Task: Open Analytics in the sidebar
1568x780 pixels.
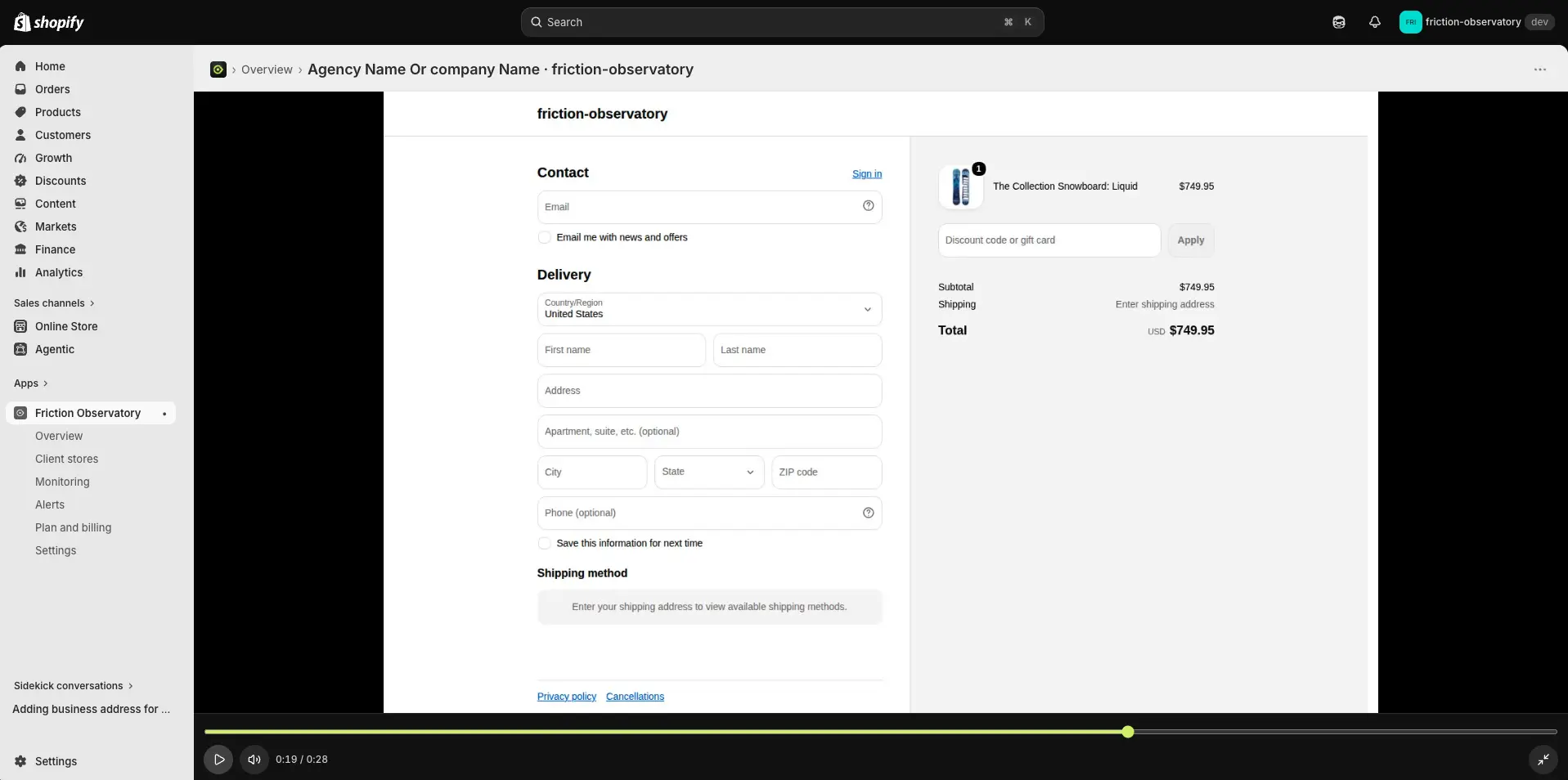Action: click(x=59, y=272)
